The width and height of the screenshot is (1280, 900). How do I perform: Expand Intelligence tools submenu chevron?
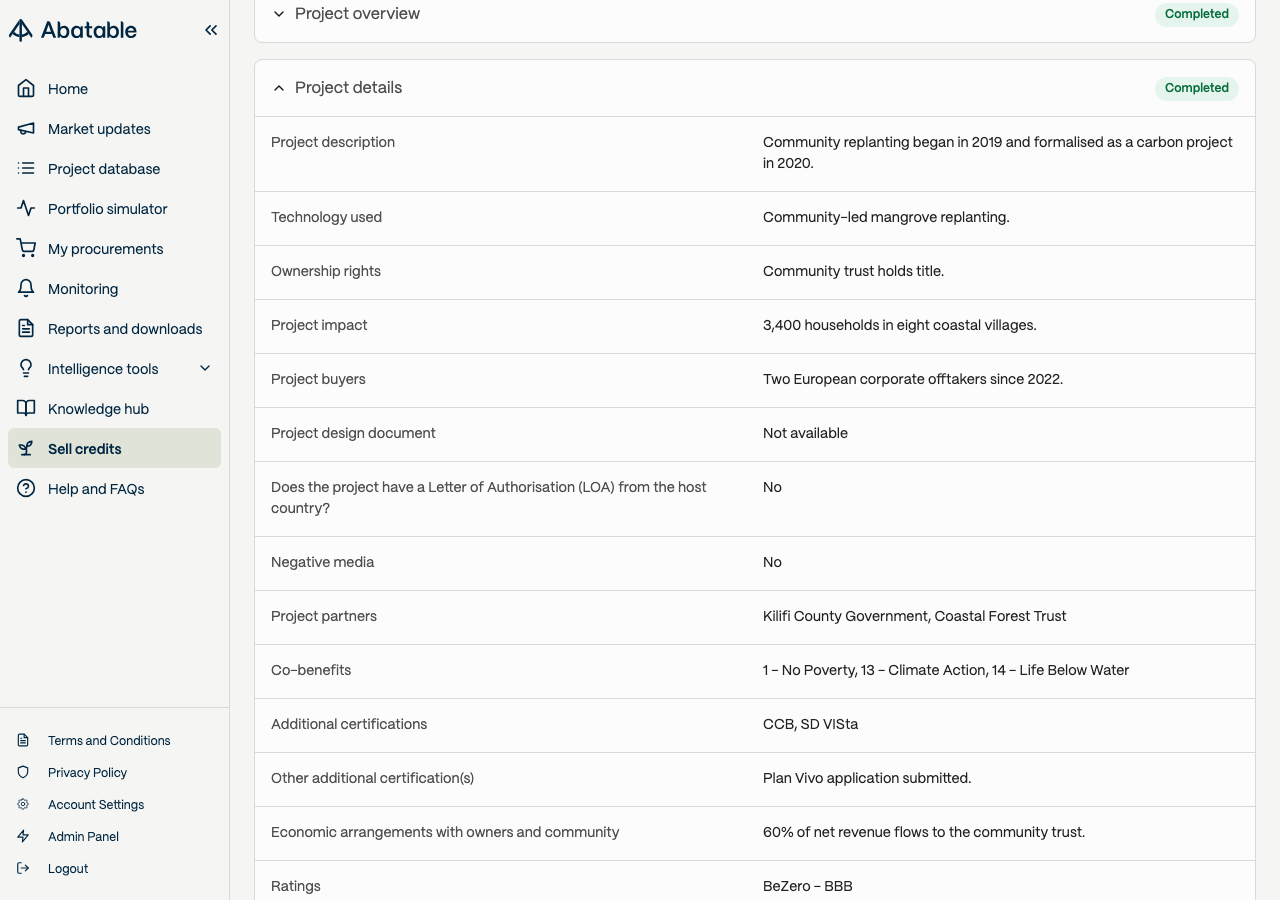coord(205,369)
